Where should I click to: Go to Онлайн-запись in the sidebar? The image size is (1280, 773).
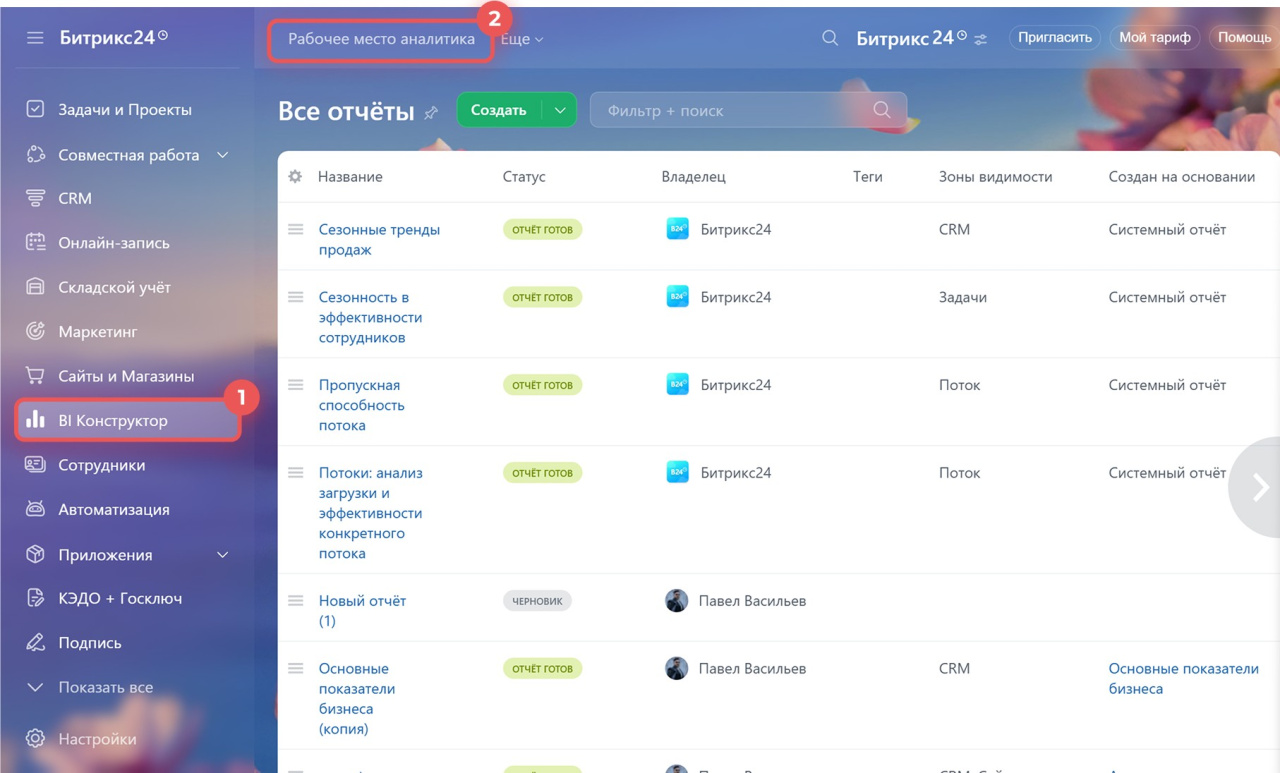point(114,243)
